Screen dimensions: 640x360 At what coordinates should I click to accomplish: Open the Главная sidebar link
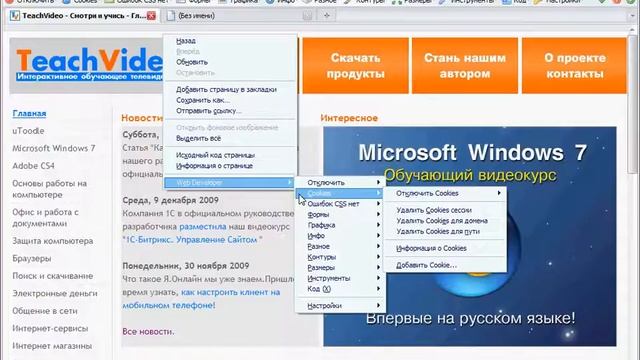29,113
